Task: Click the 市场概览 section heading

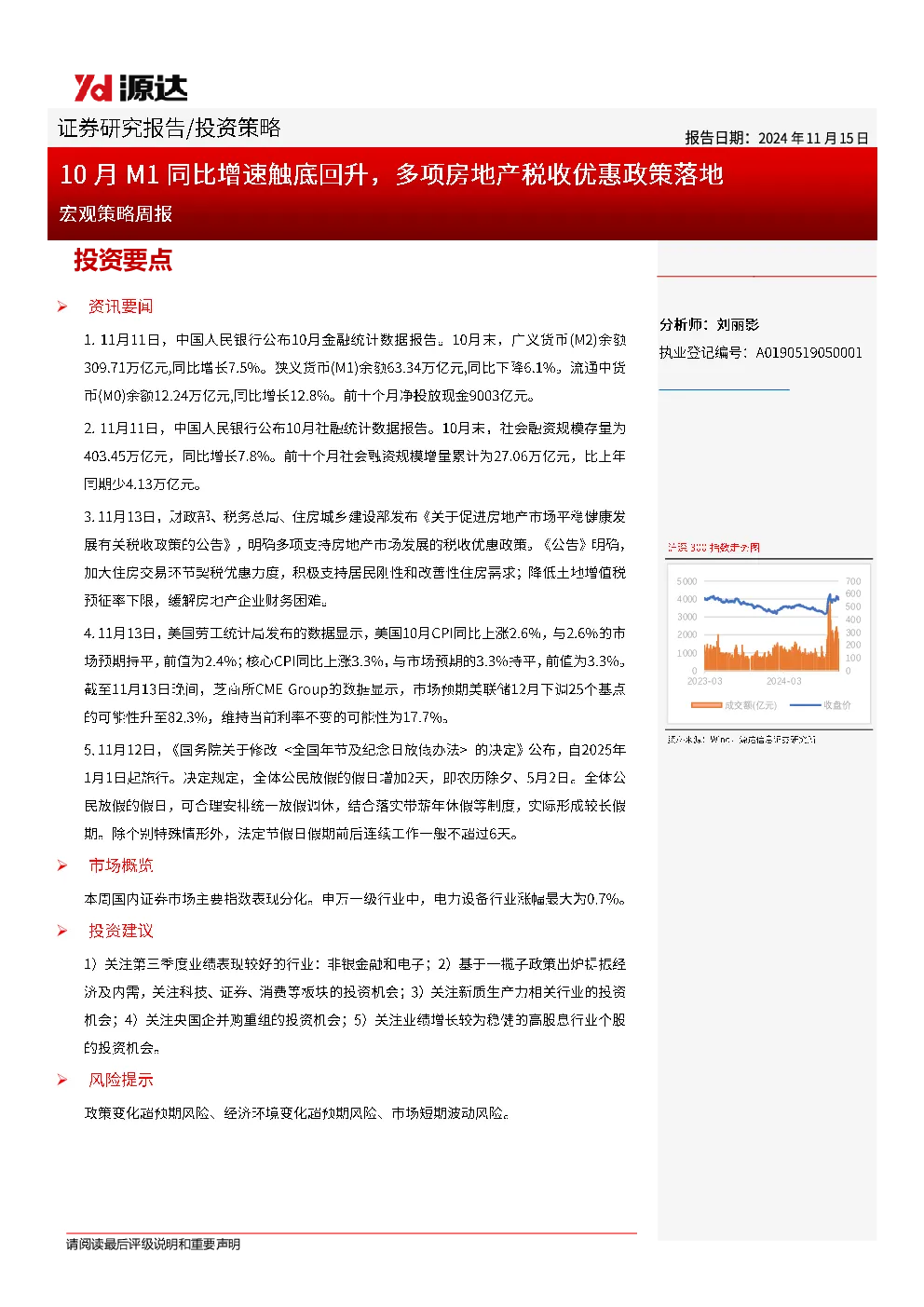Action: point(120,865)
